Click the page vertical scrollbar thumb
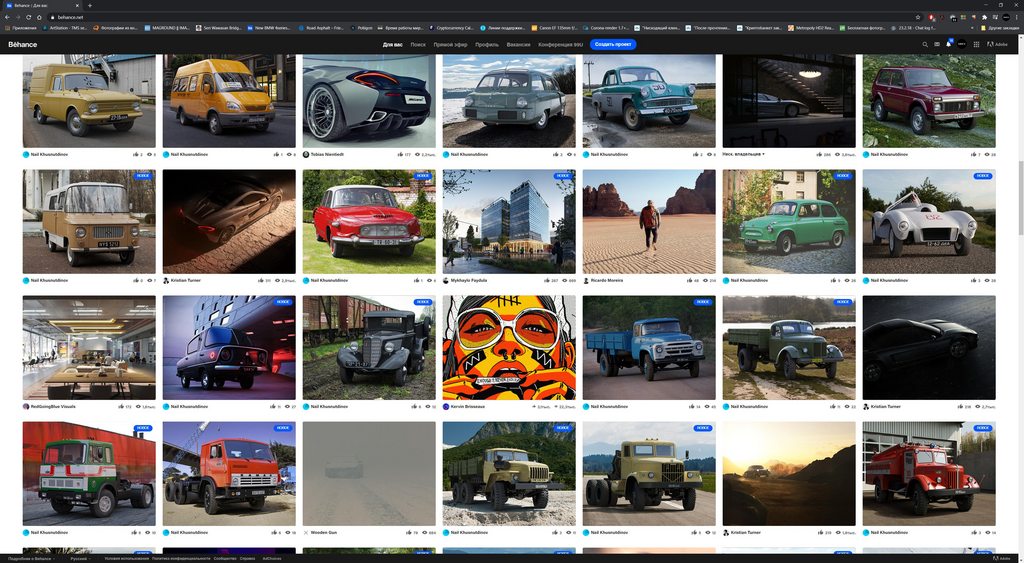 [1019, 197]
